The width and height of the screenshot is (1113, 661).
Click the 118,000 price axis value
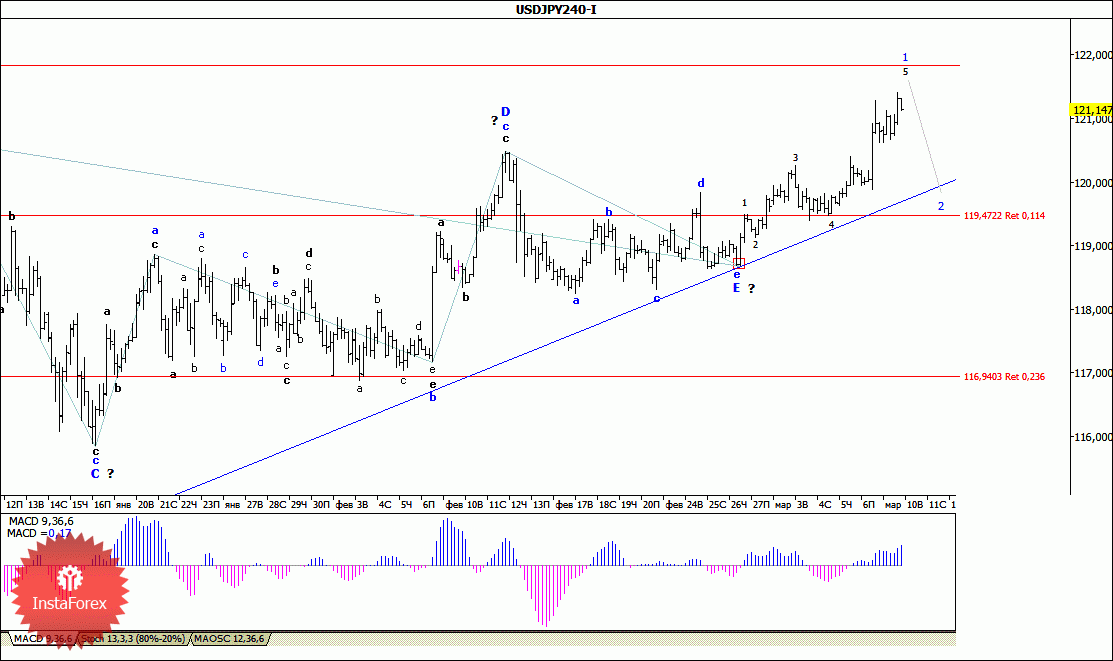coord(1093,310)
